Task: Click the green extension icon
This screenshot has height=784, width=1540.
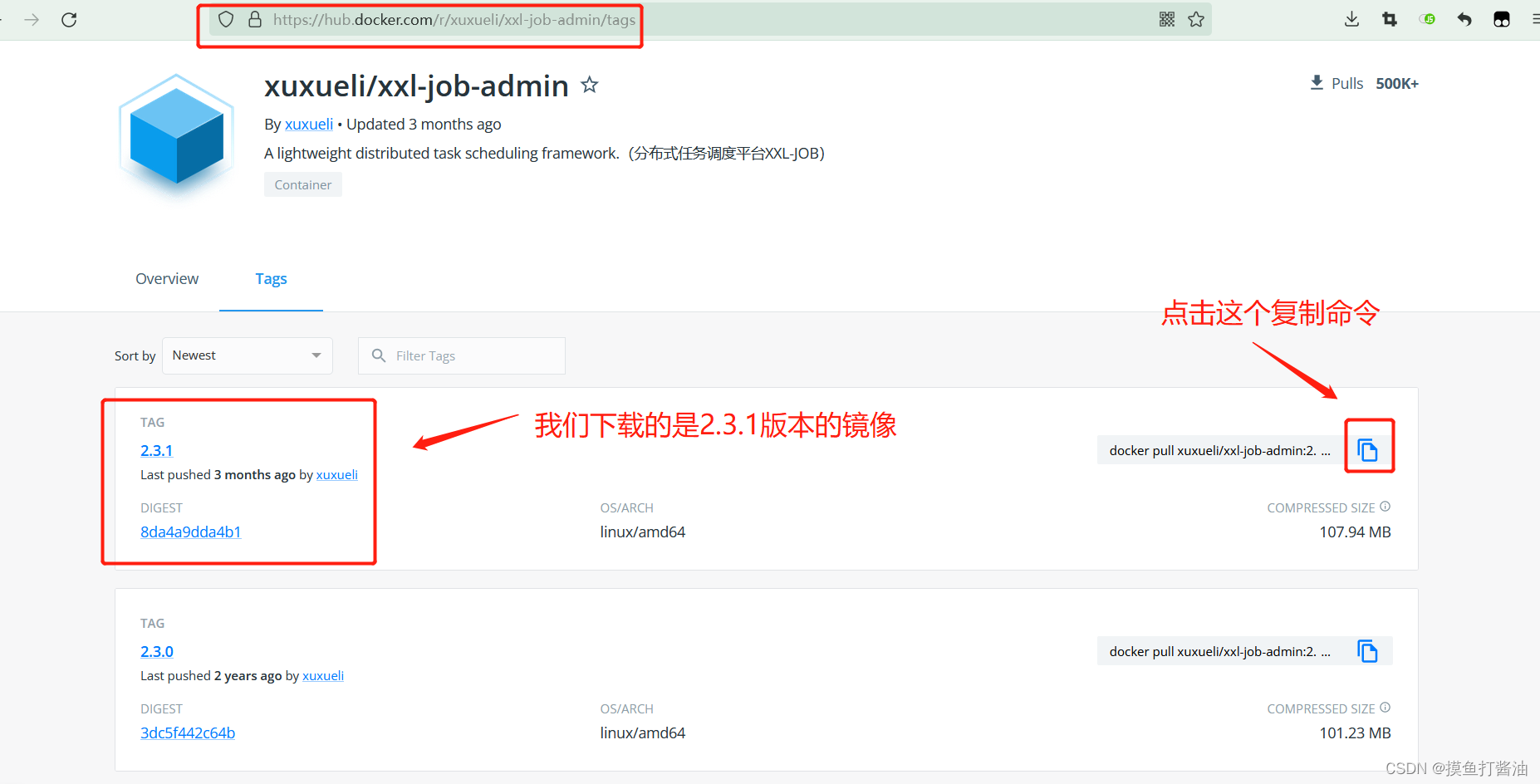Action: (1428, 19)
